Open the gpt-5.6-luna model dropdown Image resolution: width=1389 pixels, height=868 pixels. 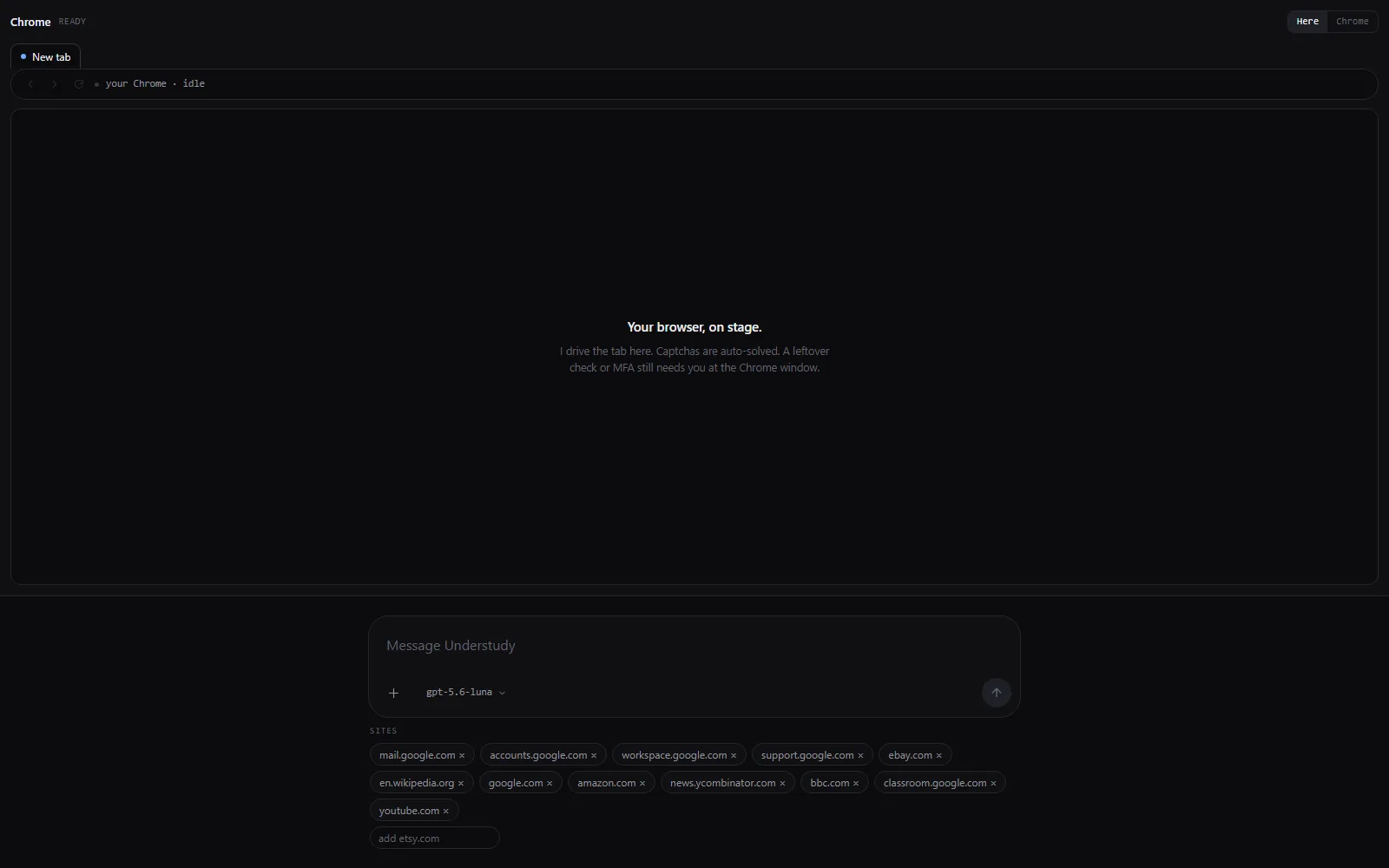465,693
